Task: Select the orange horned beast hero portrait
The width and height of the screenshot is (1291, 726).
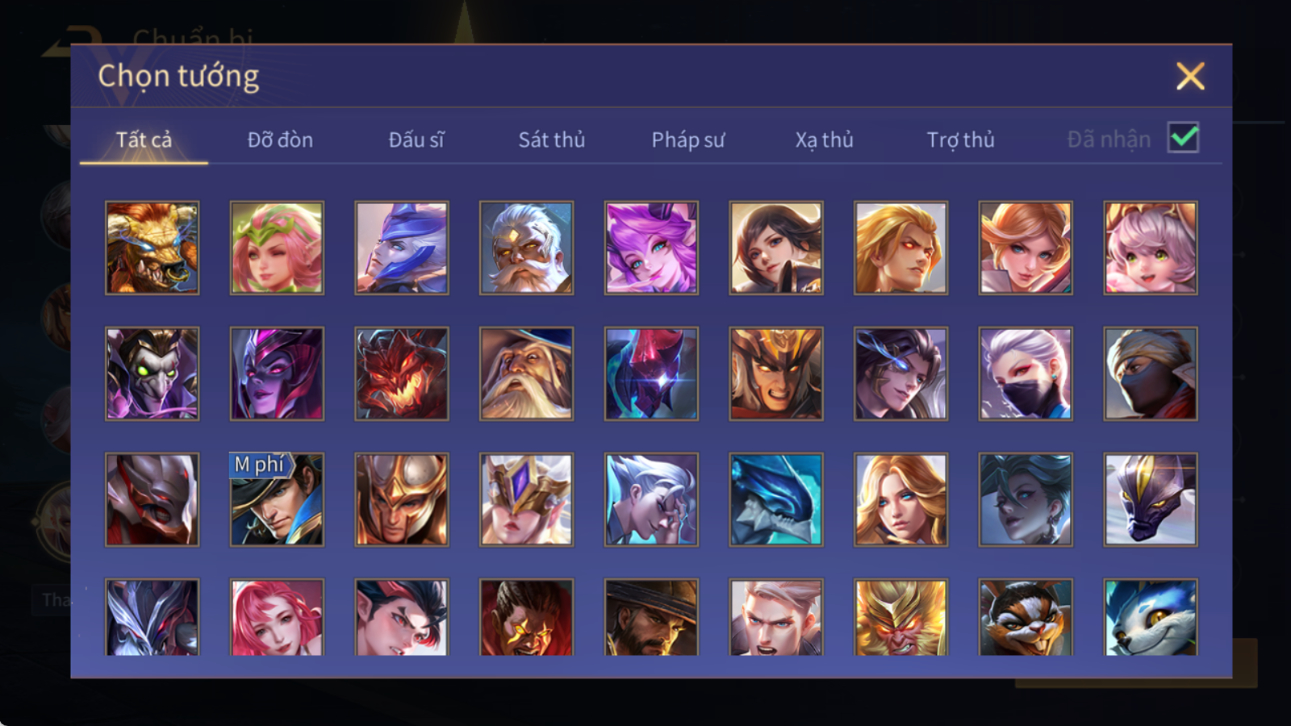Action: pyautogui.click(x=152, y=248)
